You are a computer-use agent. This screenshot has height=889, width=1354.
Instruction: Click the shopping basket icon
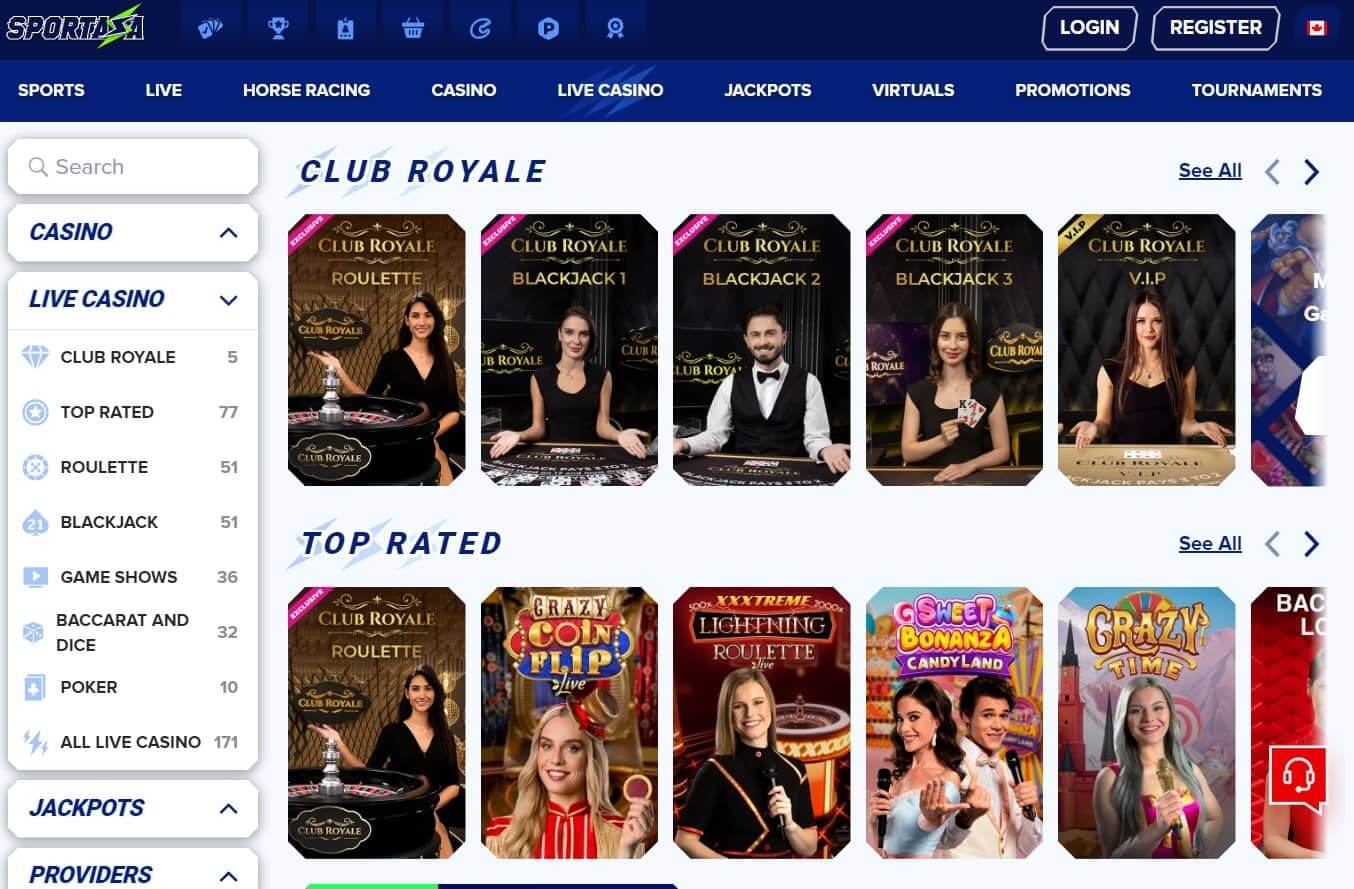pos(413,28)
